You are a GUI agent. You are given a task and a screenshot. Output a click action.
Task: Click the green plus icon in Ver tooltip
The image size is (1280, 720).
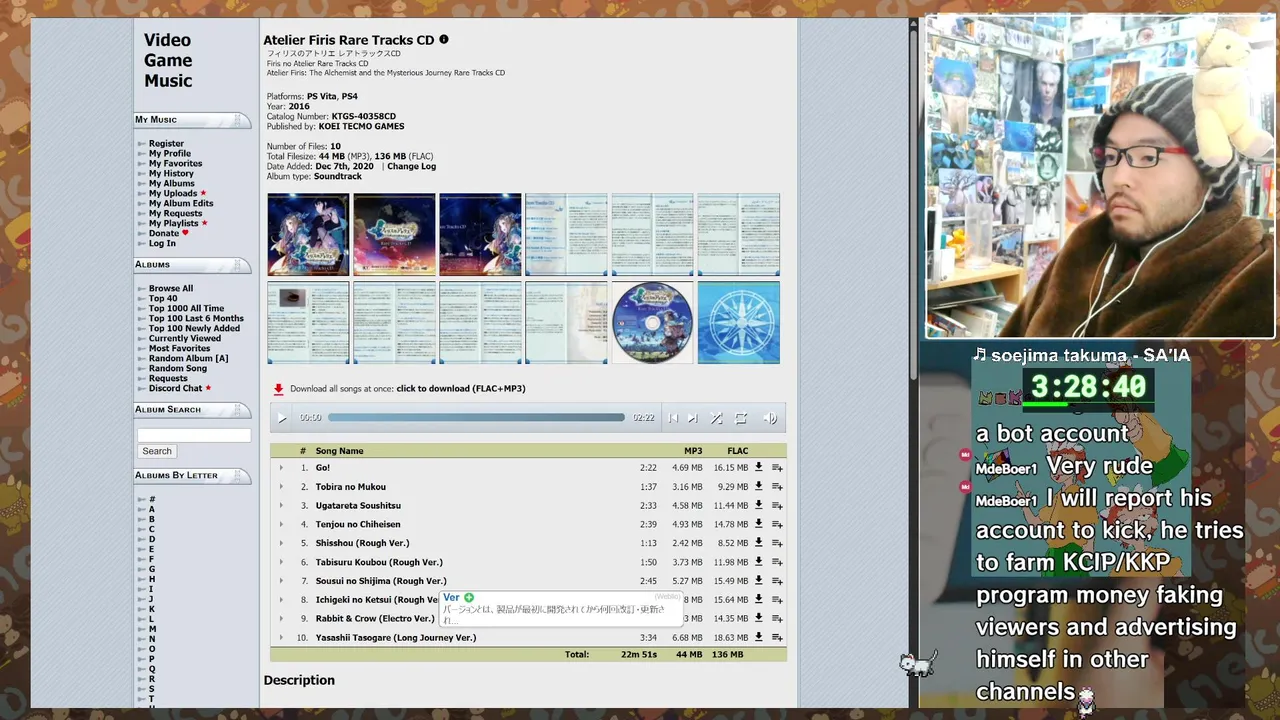point(469,598)
